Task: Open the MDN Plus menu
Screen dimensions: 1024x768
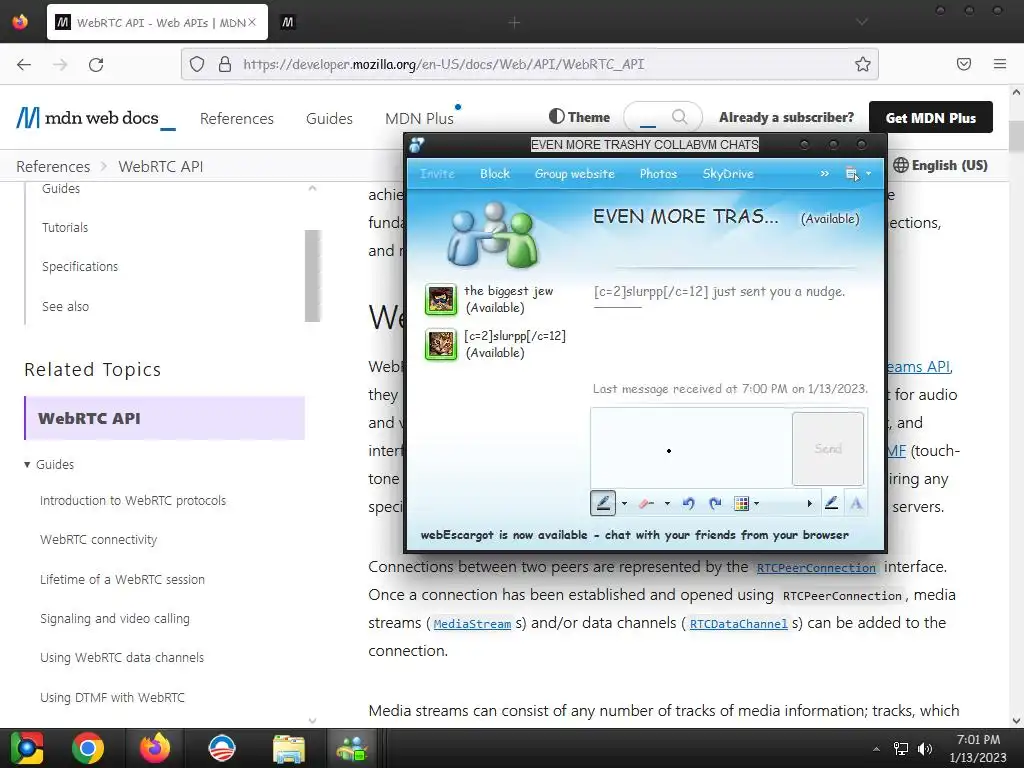Action: pos(419,119)
